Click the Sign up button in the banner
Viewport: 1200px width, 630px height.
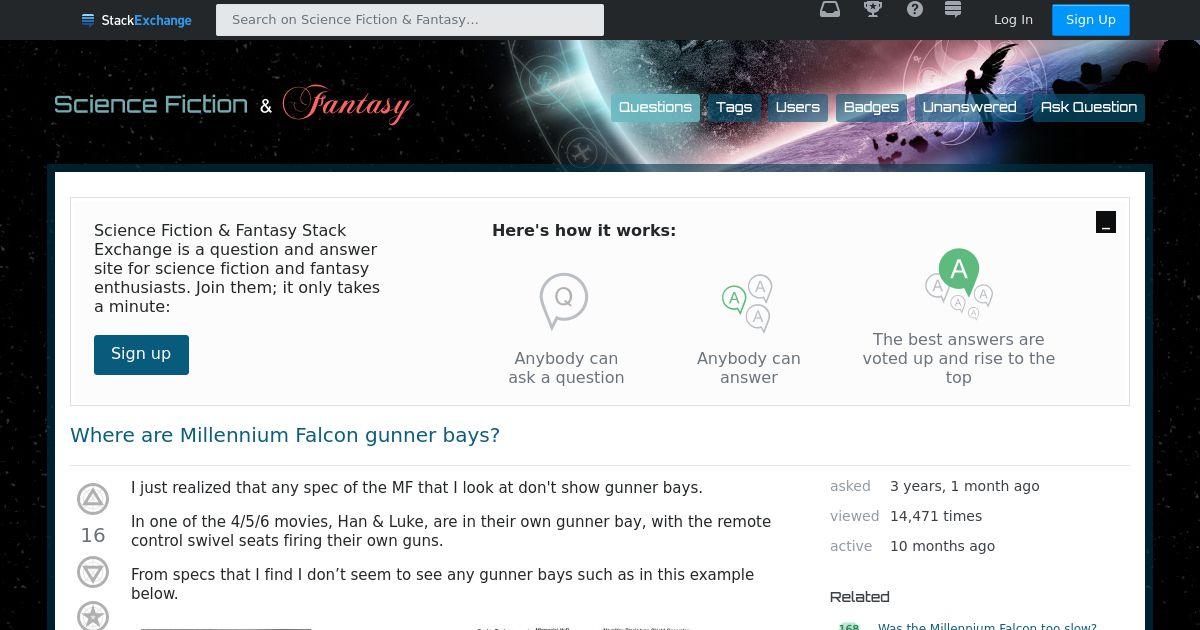[x=141, y=355]
